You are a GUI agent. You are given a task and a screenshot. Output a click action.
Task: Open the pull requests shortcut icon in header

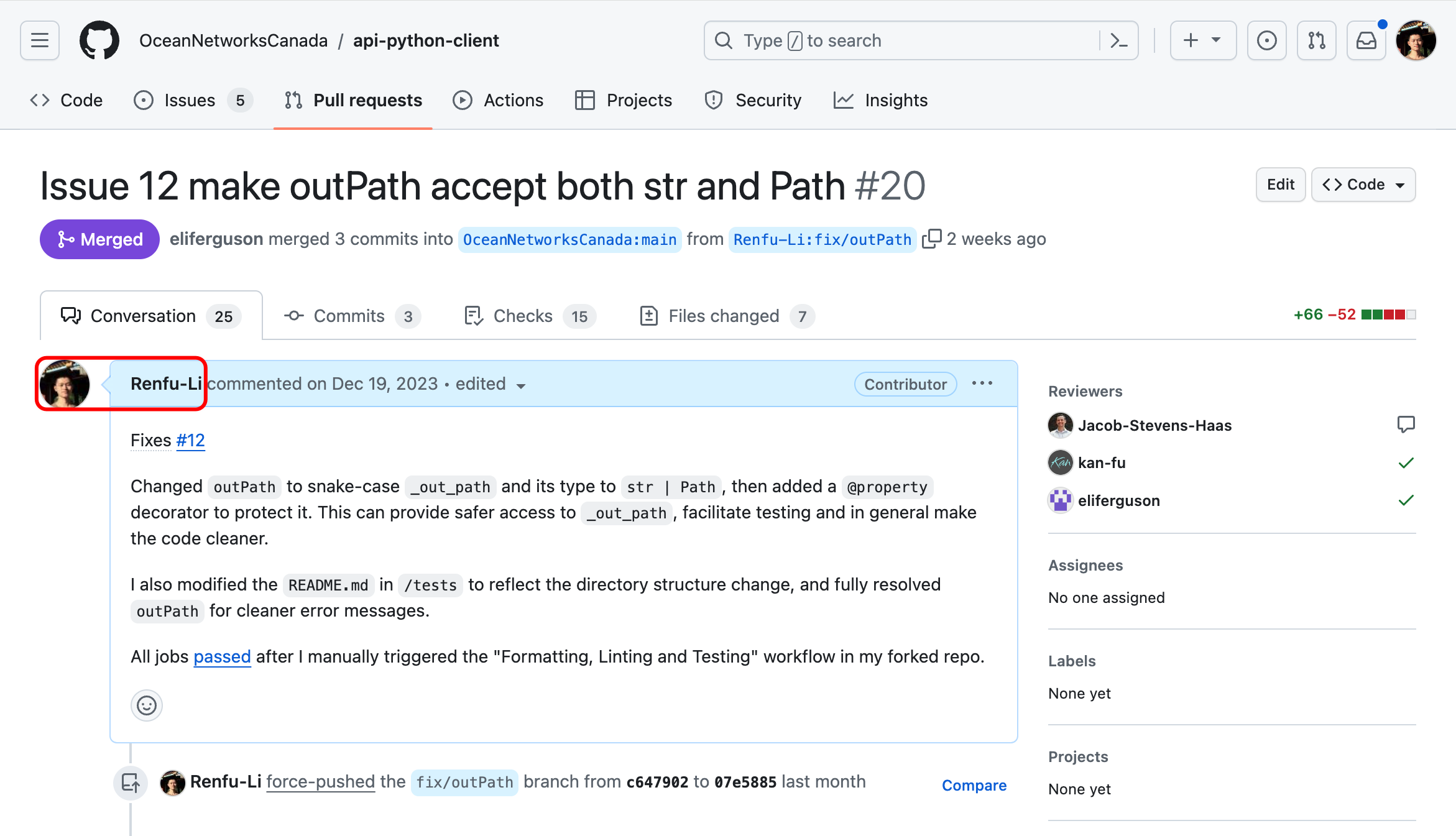tap(1316, 40)
